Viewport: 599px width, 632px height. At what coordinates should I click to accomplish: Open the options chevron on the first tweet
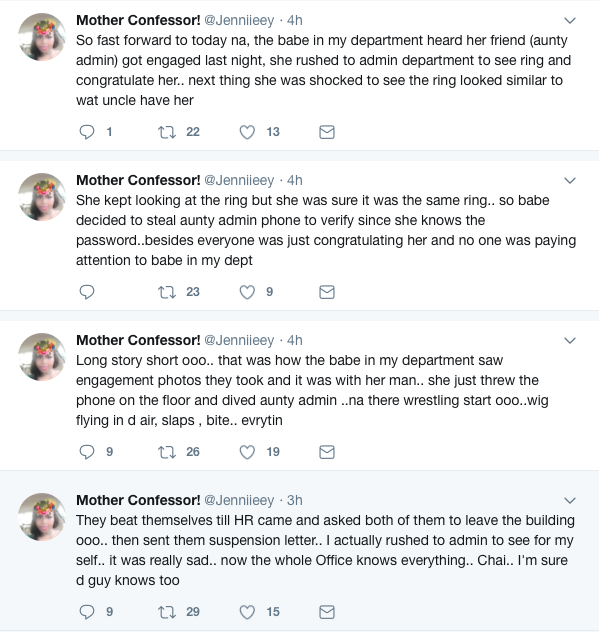[570, 20]
